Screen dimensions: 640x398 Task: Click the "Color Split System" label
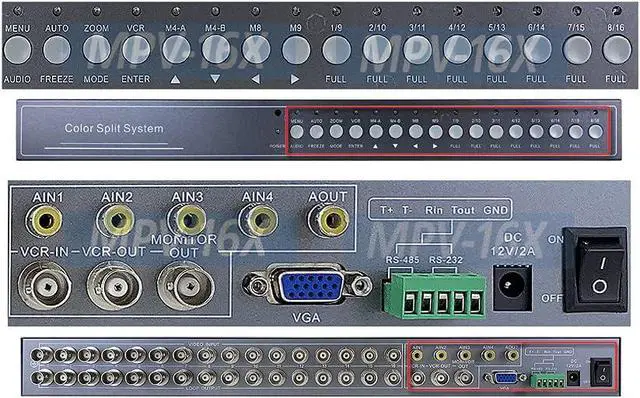click(x=114, y=129)
